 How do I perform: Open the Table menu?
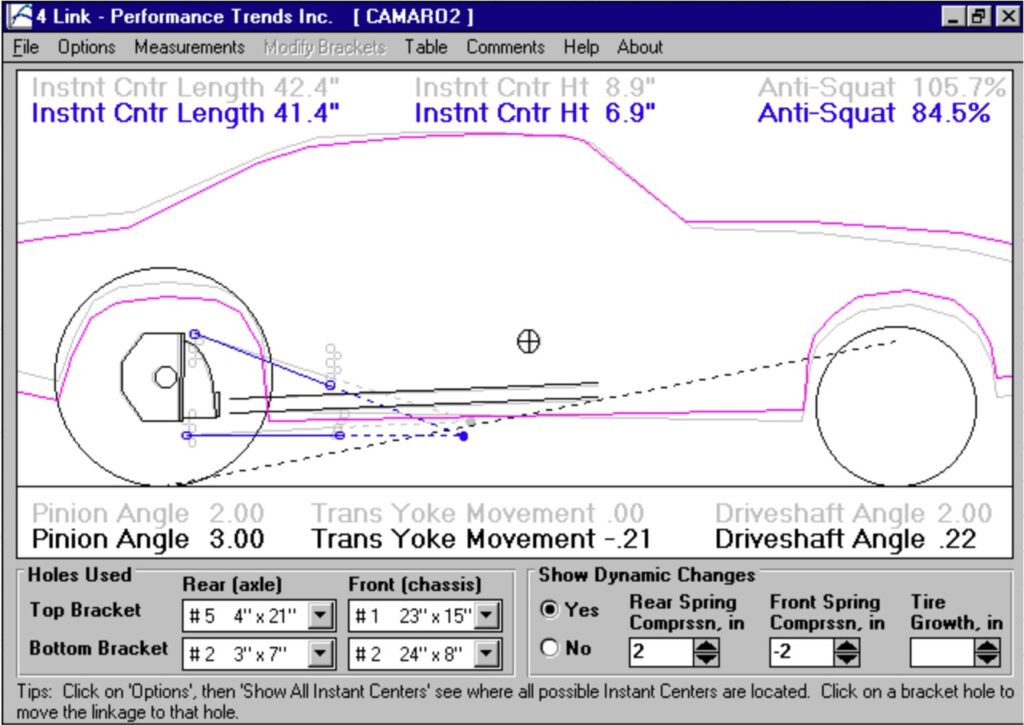(x=426, y=47)
